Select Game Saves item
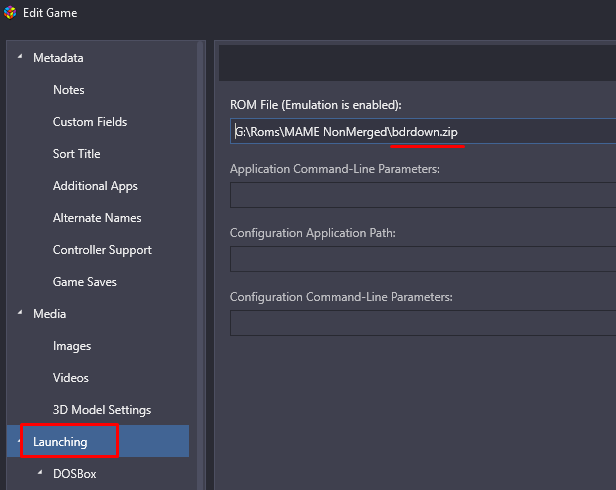Screen dimensions: 616x490 (85, 282)
